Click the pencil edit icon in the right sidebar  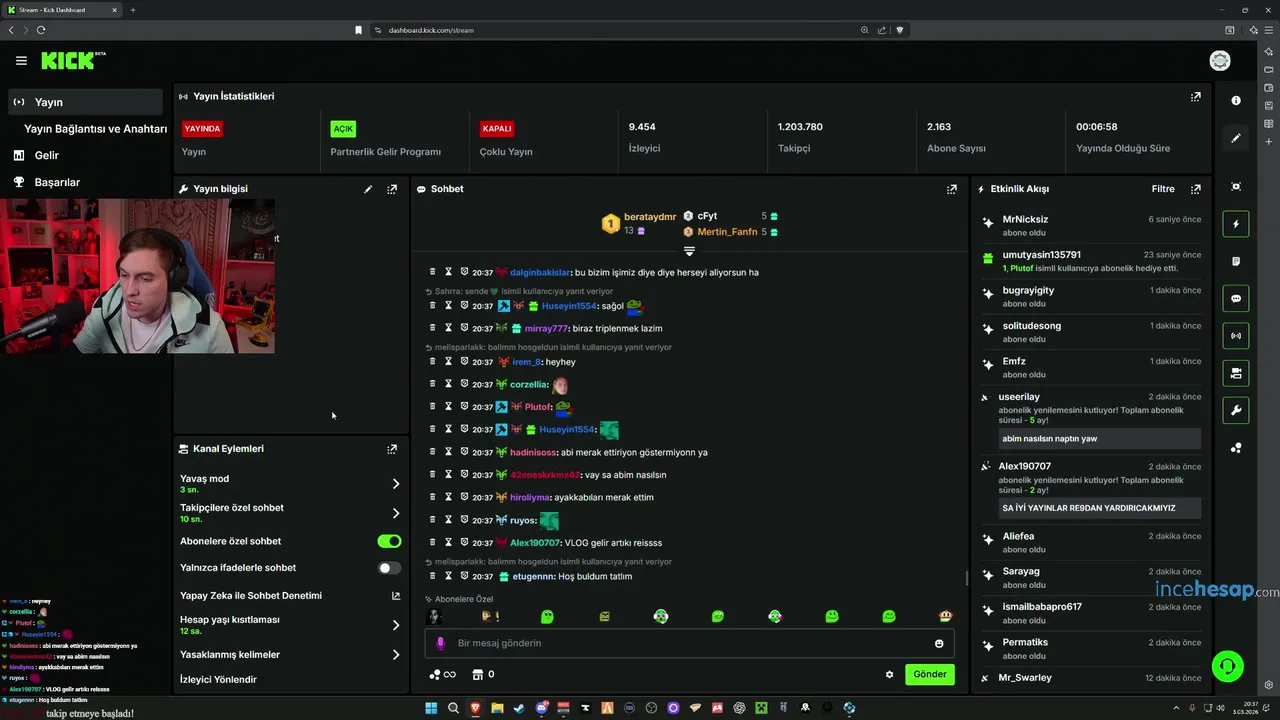point(1236,138)
